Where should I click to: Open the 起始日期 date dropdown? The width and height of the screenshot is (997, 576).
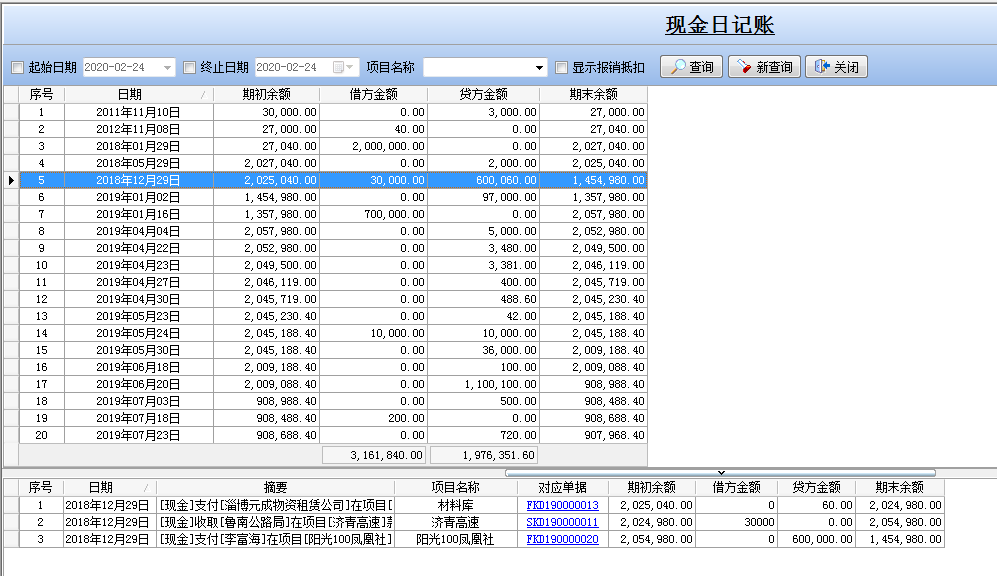[168, 67]
